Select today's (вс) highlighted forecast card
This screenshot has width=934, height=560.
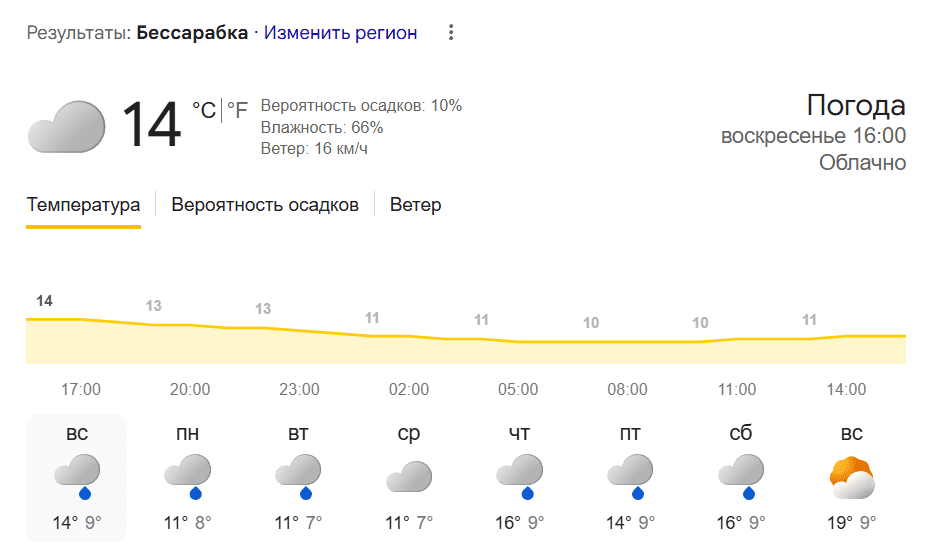[x=77, y=478]
